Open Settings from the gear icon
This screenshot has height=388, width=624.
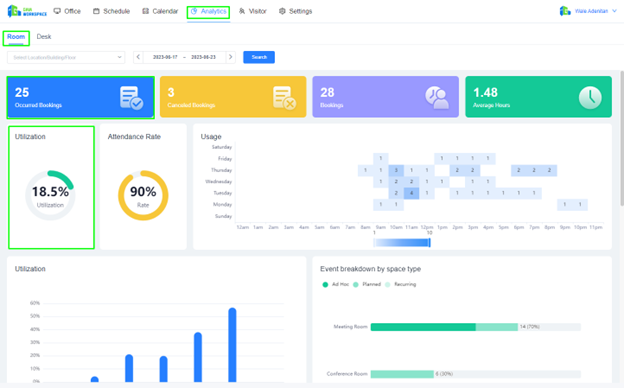coord(282,11)
